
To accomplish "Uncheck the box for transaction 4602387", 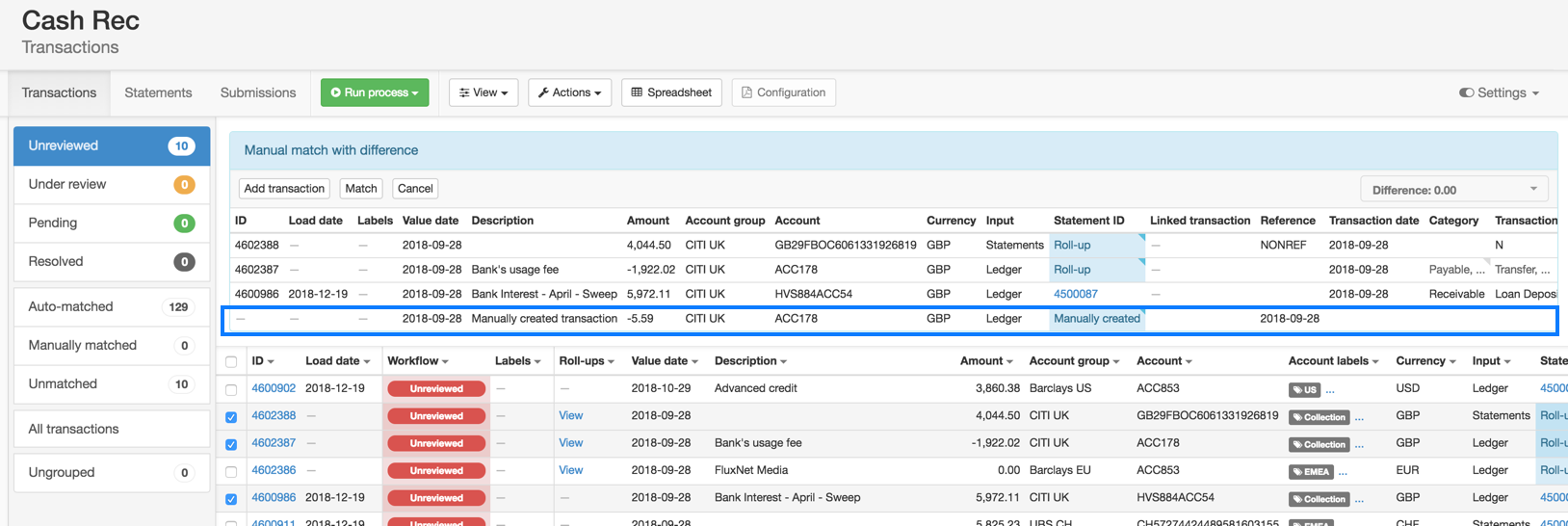I will click(x=231, y=444).
